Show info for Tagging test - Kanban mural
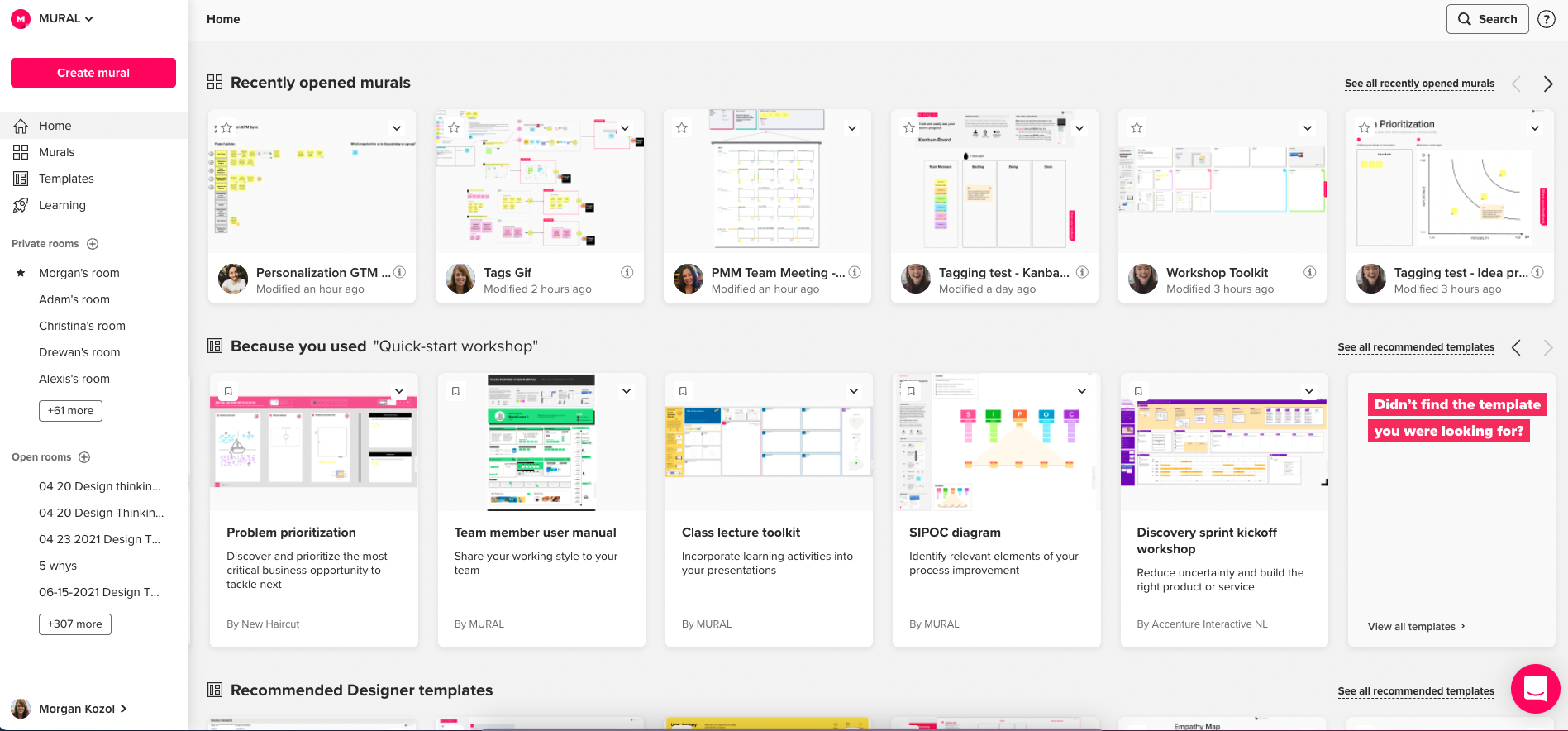1568x731 pixels. click(x=1083, y=272)
